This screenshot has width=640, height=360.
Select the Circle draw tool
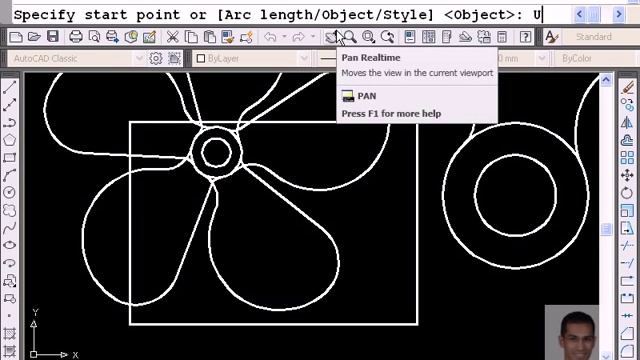pyautogui.click(x=9, y=192)
